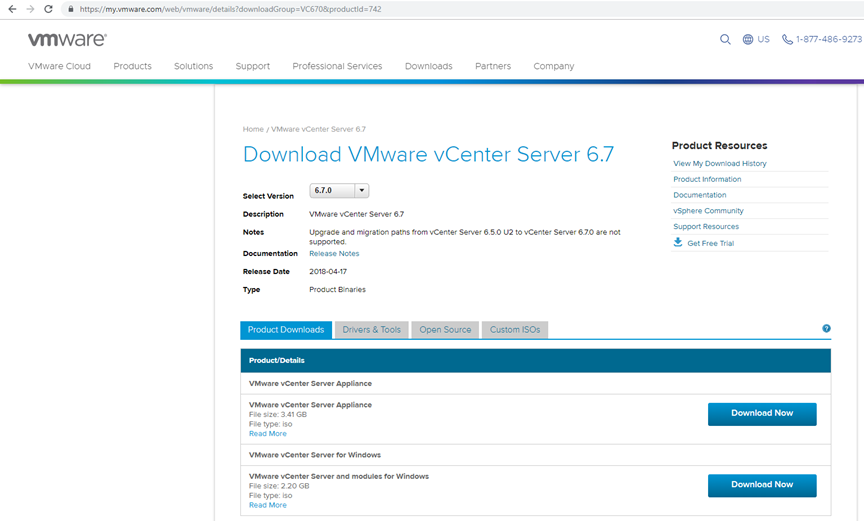This screenshot has width=864, height=521.
Task: Open the Product Information link
Action: coord(707,179)
